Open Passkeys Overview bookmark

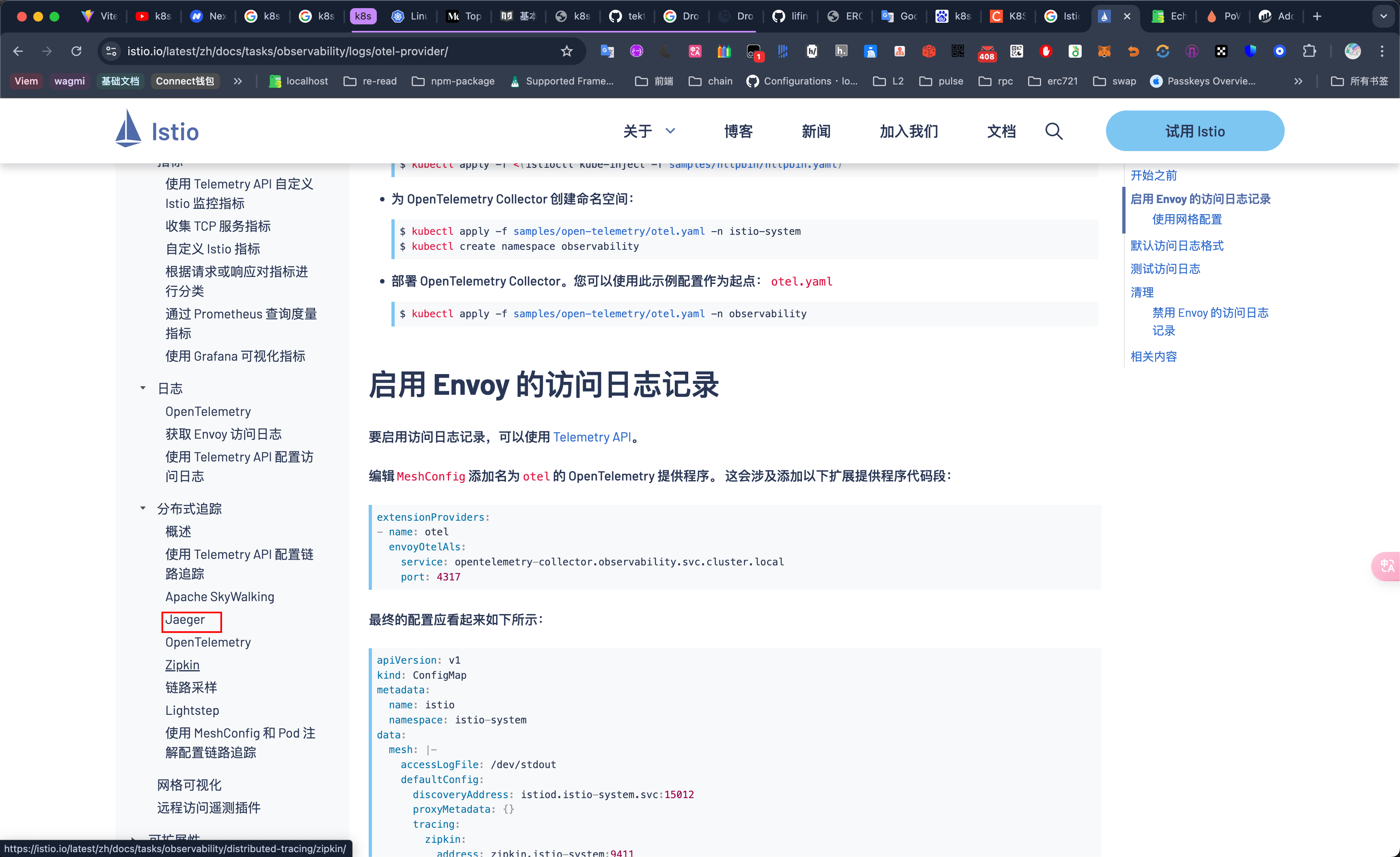click(1203, 81)
